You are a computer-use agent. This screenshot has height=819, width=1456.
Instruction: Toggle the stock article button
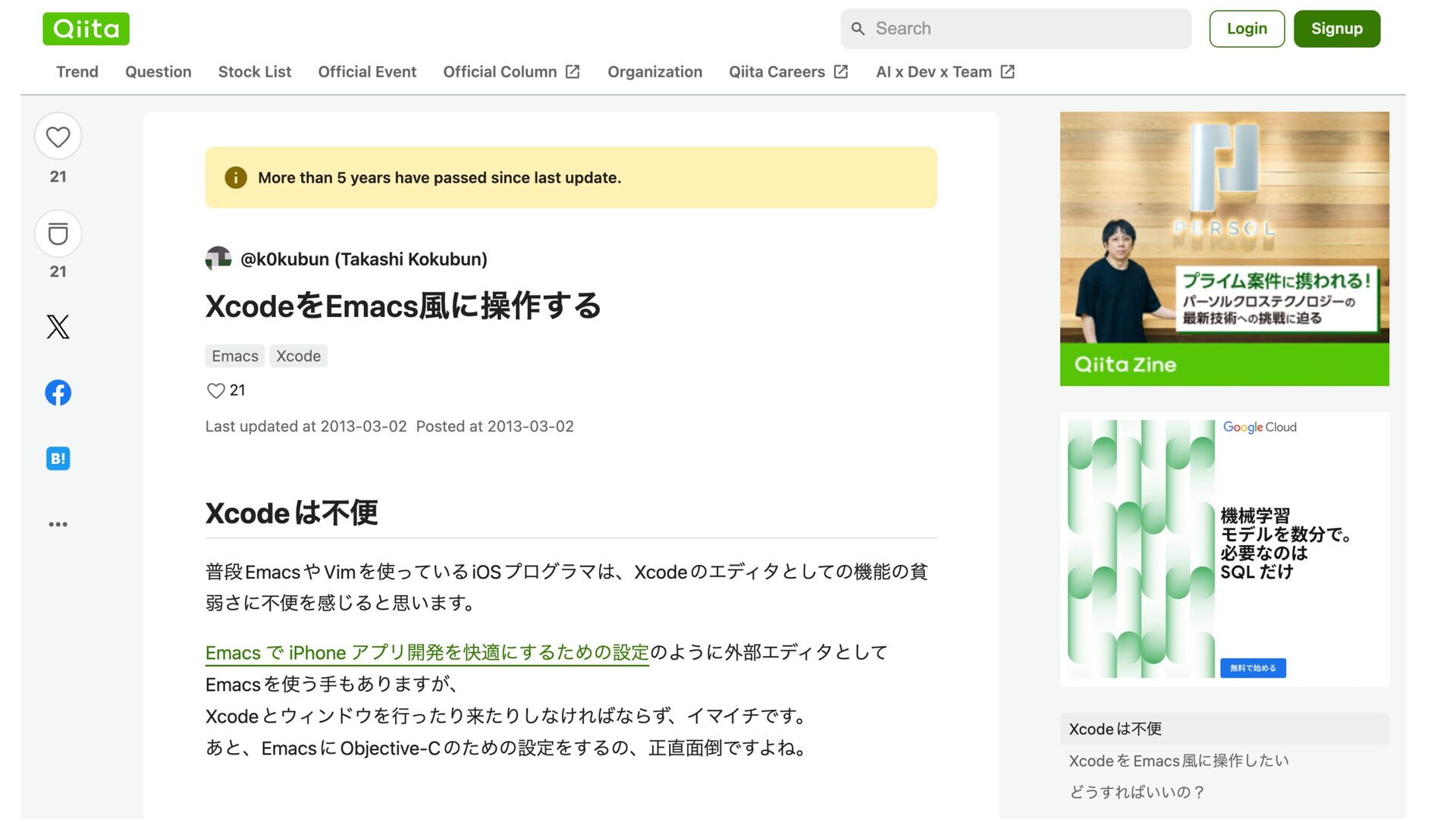[x=58, y=234]
